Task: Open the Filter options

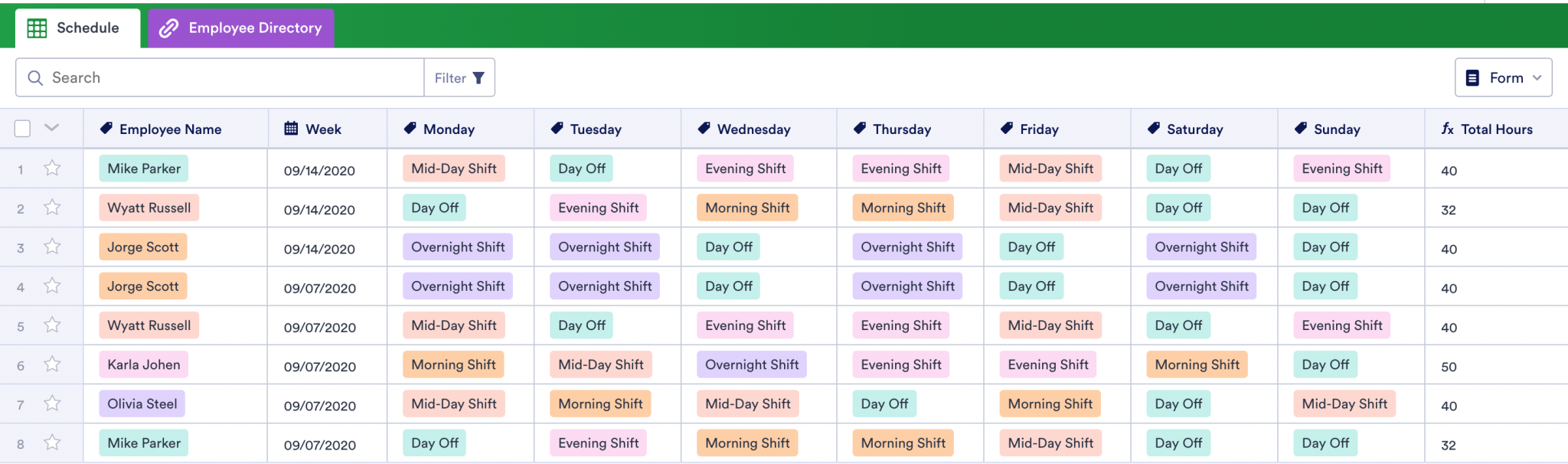Action: point(459,78)
